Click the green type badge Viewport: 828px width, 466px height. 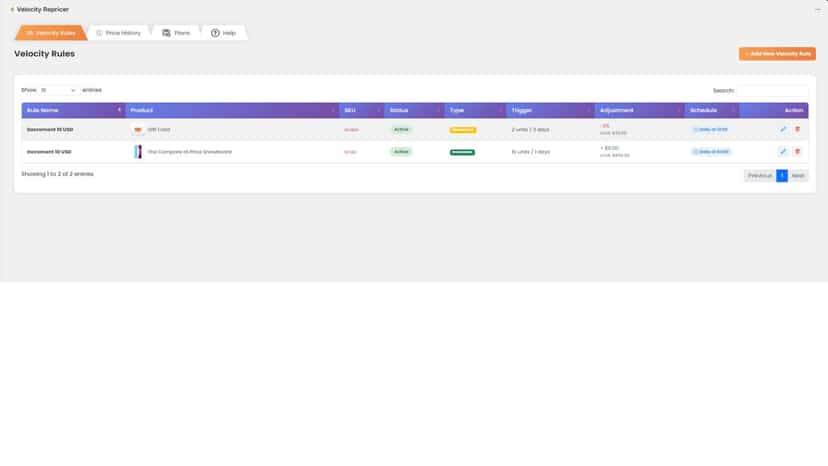(462, 152)
